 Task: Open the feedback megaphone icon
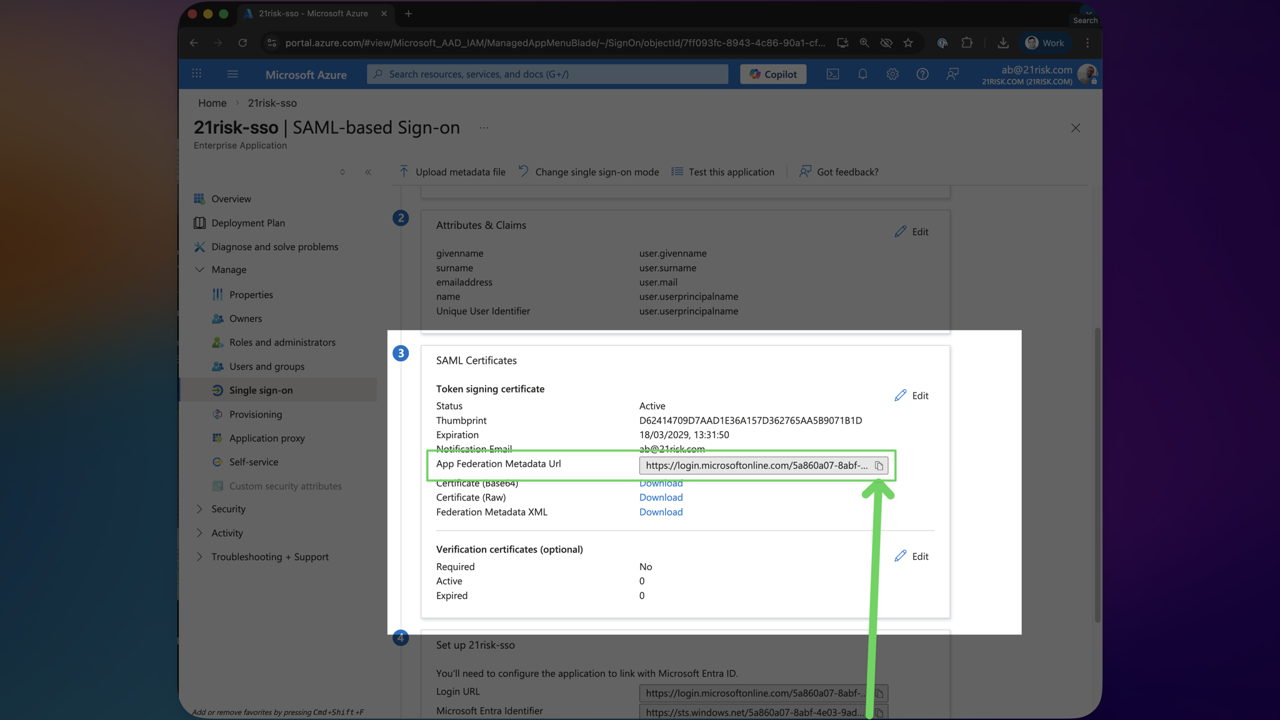952,73
